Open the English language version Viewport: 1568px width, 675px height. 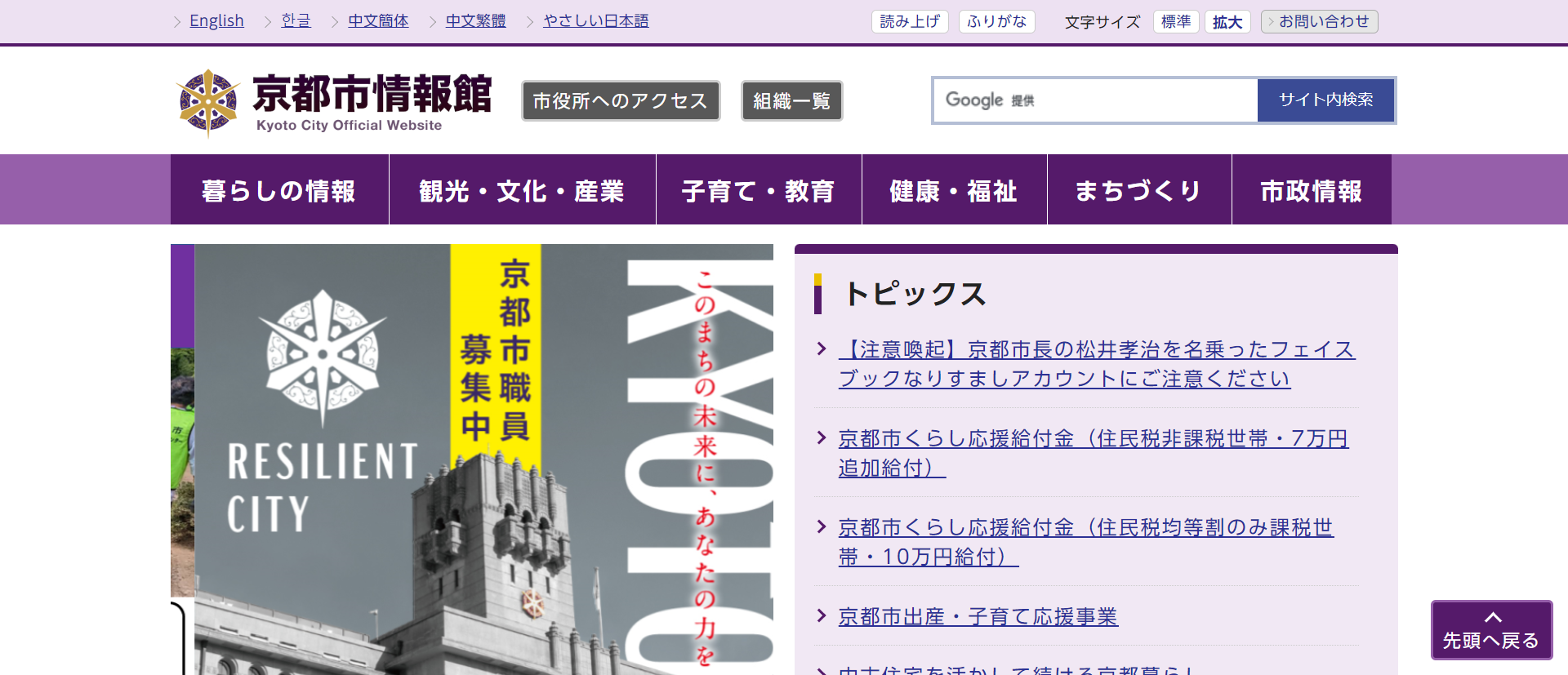[216, 20]
